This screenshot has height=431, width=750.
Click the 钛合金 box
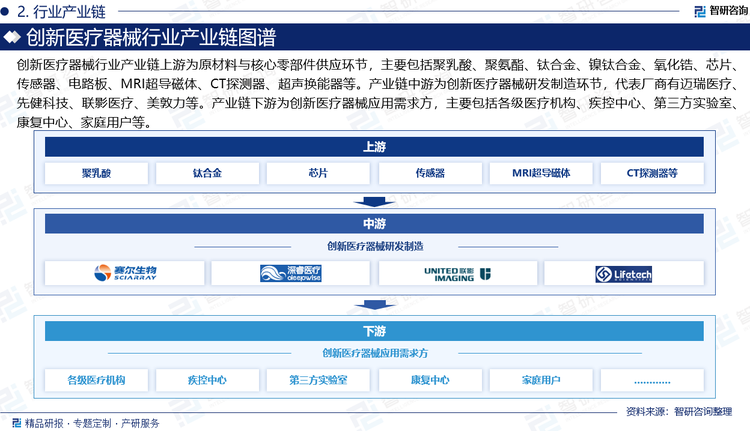207,173
